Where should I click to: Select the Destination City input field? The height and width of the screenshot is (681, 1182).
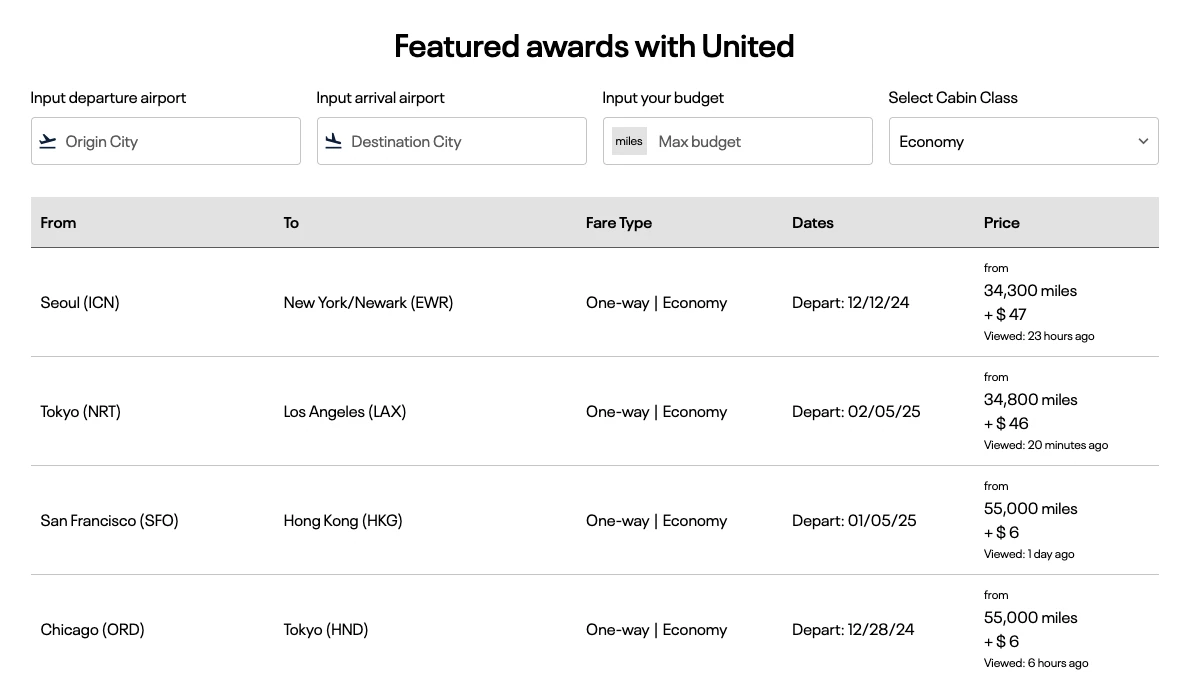pyautogui.click(x=451, y=141)
